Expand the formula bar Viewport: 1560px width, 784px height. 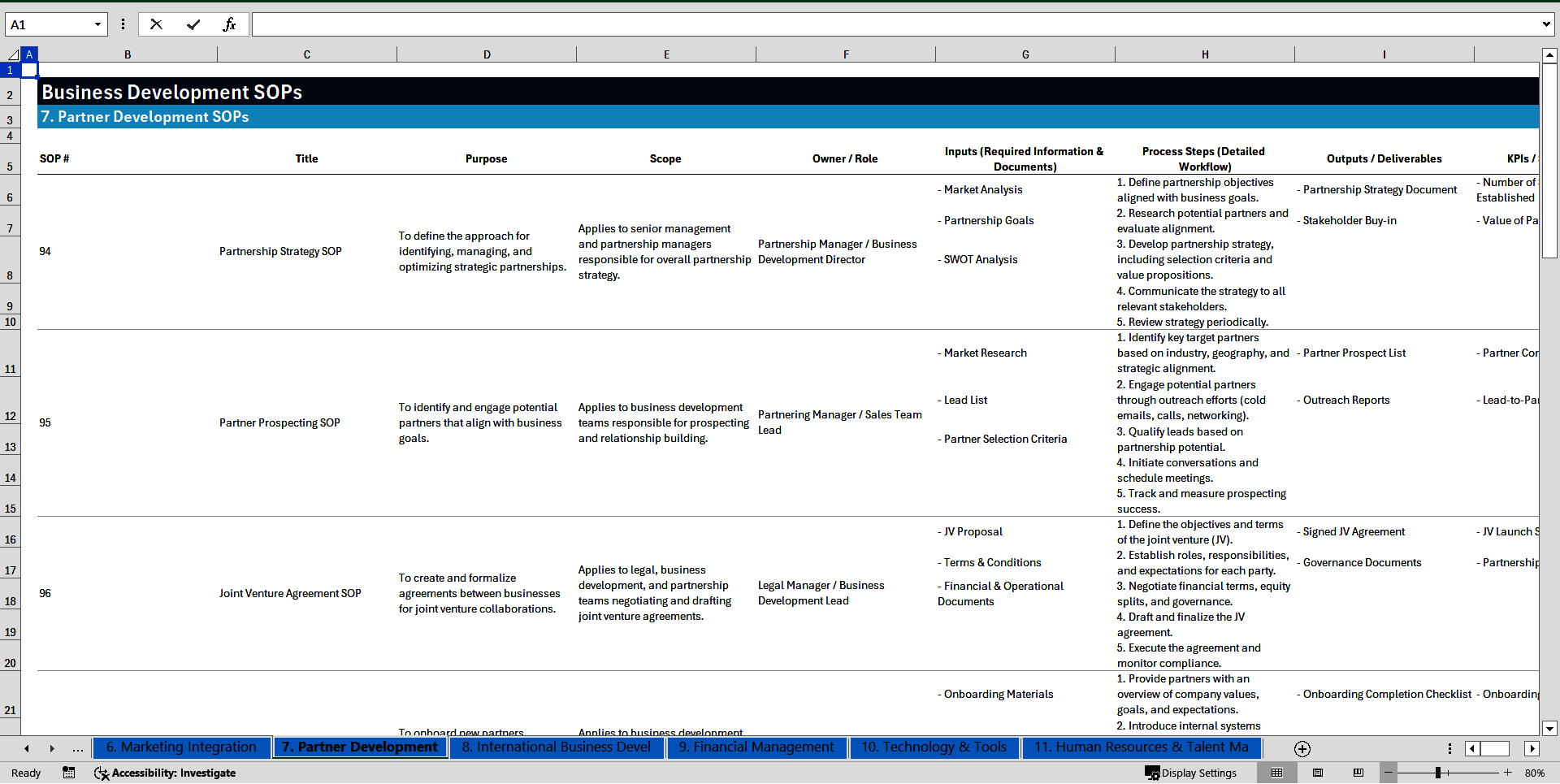tap(1545, 24)
